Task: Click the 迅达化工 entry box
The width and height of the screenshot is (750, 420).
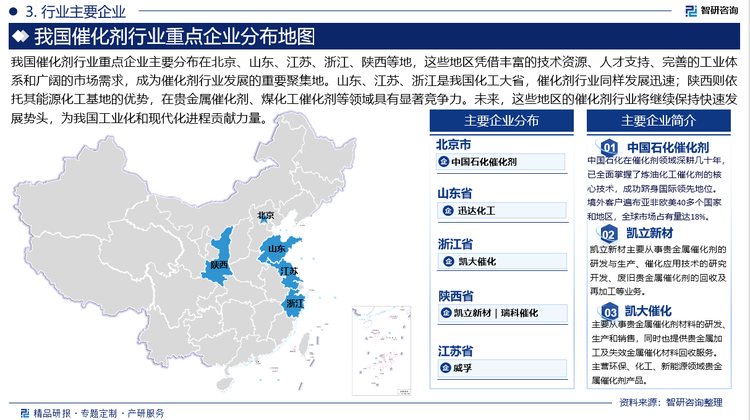Action: click(x=501, y=210)
